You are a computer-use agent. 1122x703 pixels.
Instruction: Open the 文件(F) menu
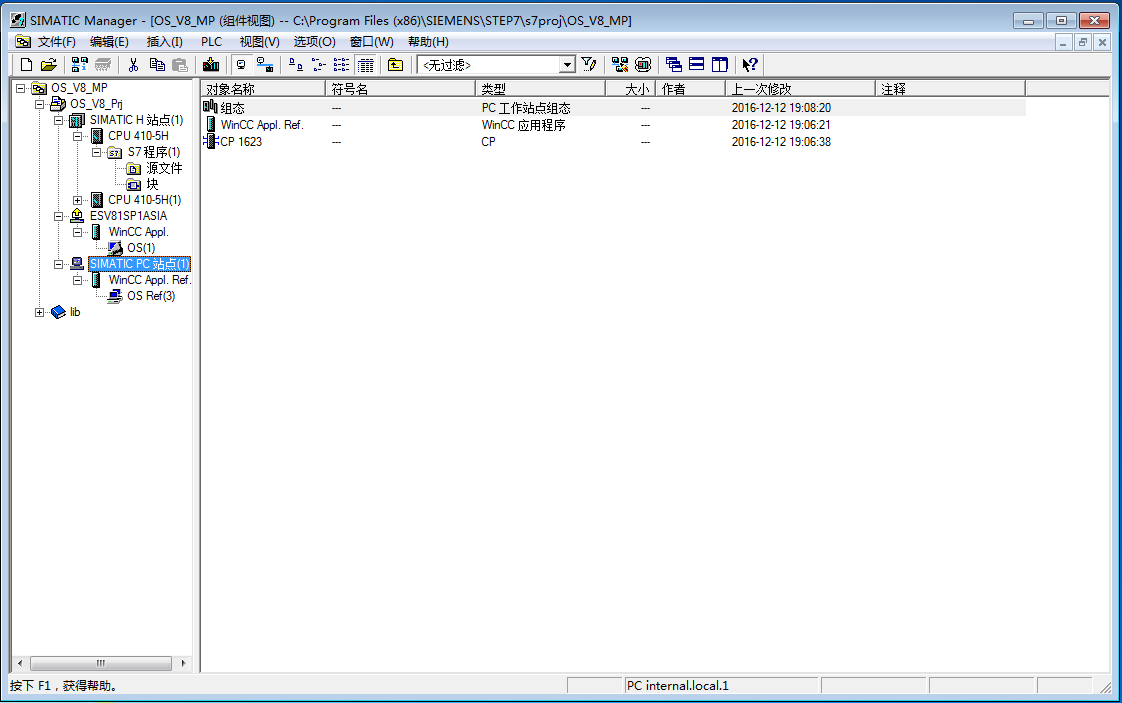(x=57, y=42)
